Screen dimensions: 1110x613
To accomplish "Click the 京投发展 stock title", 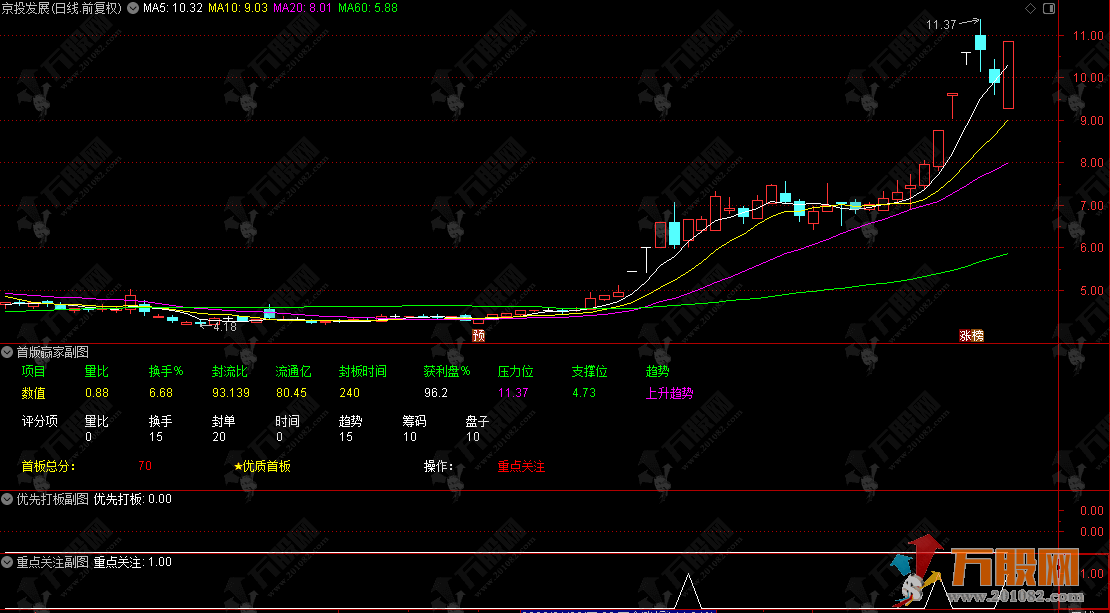I will click(61, 8).
